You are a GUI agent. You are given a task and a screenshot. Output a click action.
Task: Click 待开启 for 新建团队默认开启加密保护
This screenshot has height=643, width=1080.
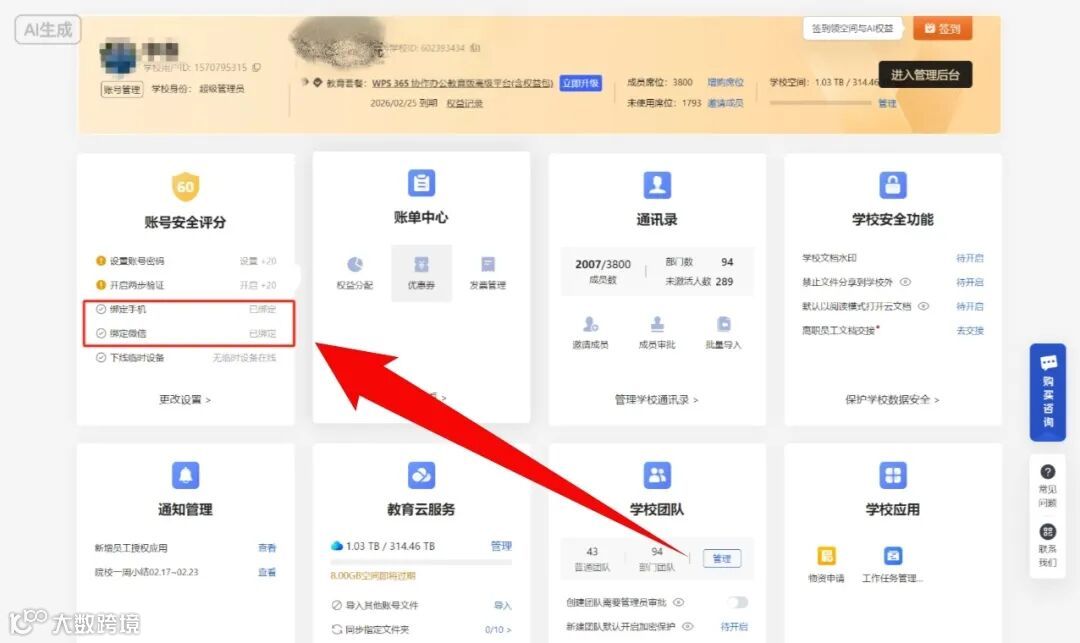734,626
